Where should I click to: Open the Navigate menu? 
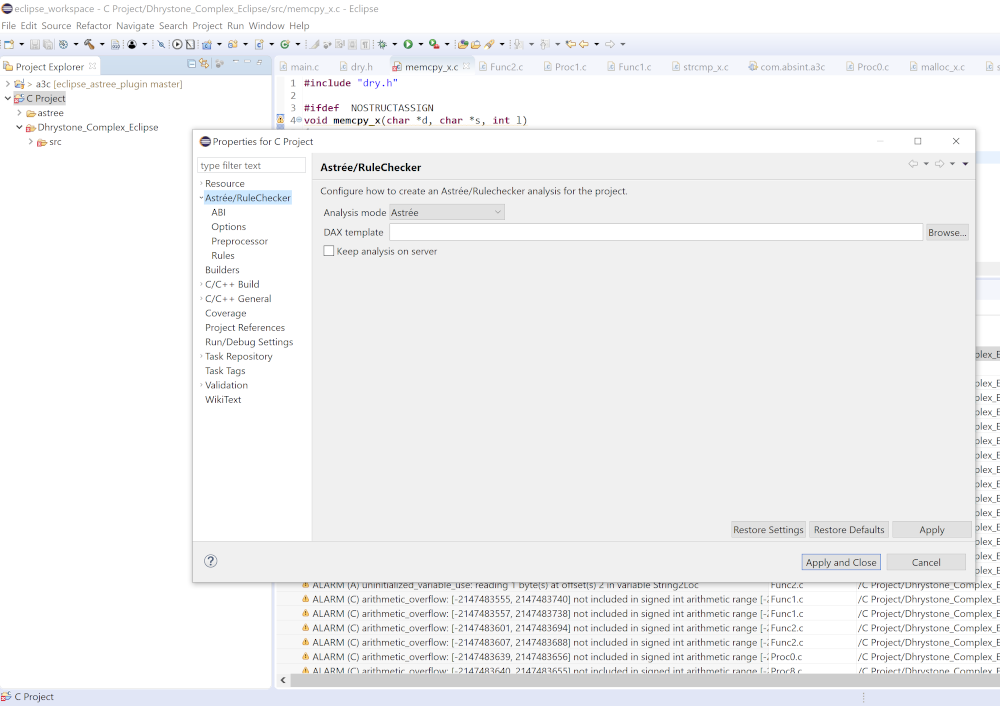(135, 26)
